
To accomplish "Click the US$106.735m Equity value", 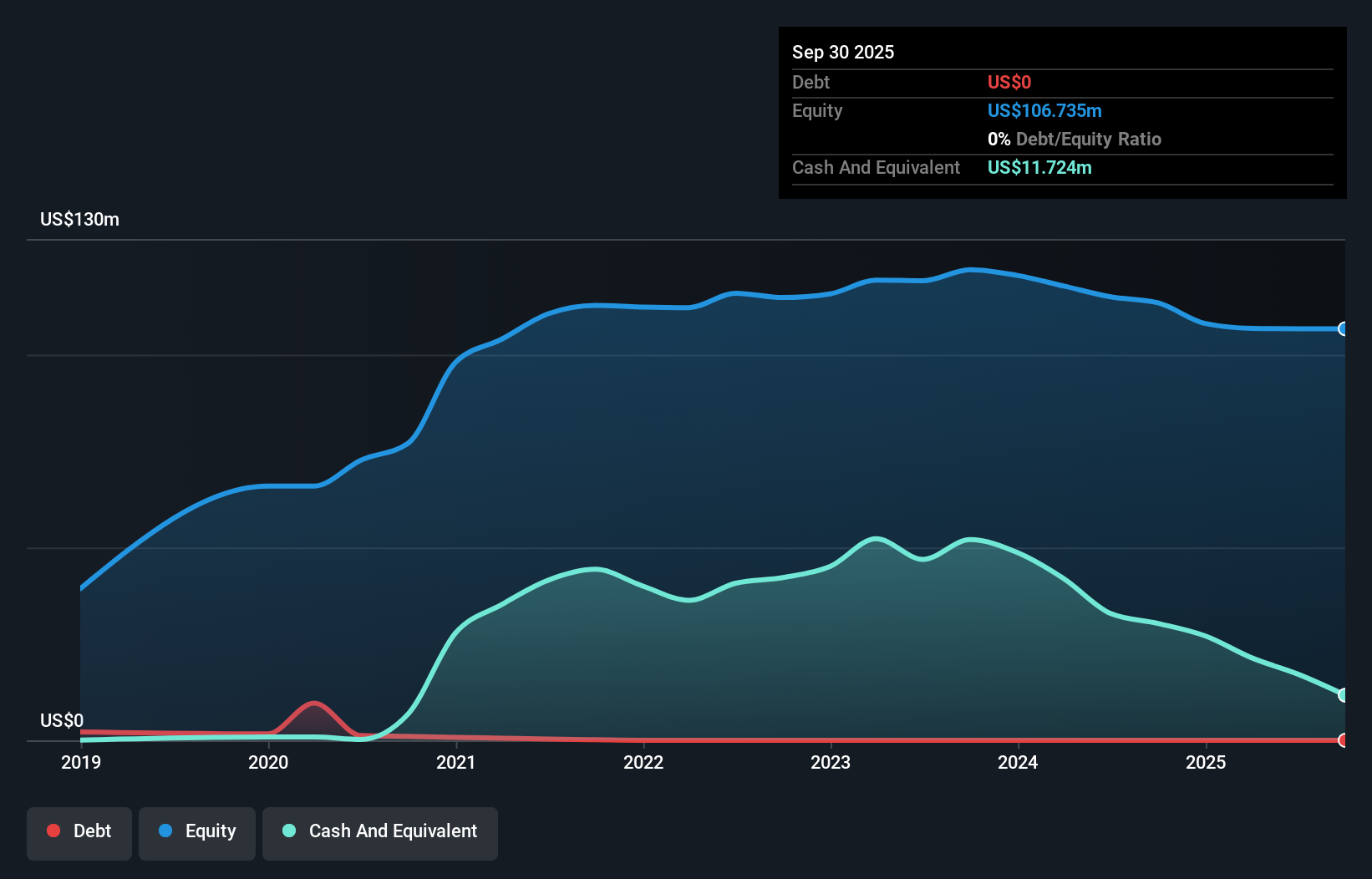I will [x=1044, y=110].
